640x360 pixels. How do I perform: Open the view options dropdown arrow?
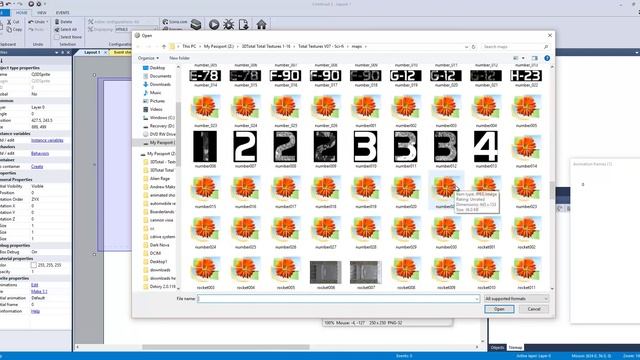pos(523,58)
